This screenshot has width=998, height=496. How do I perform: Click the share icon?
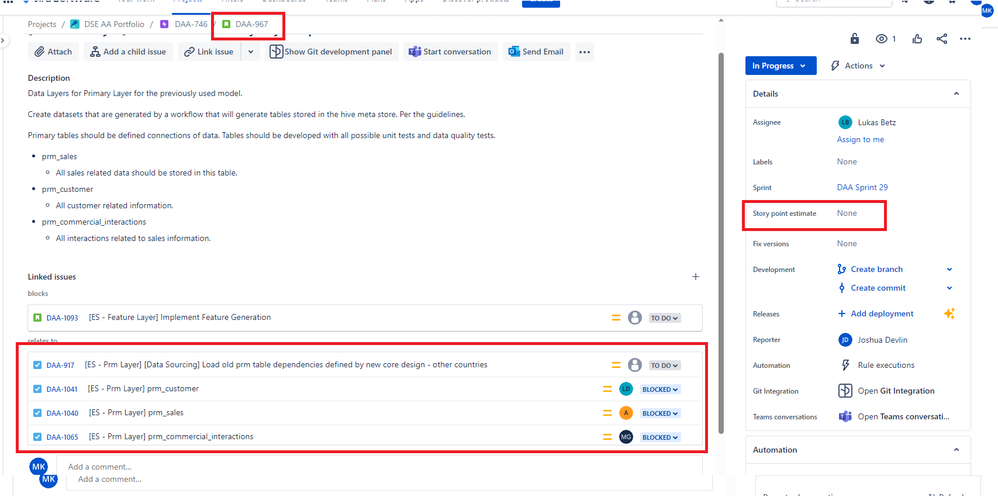pyautogui.click(x=942, y=39)
